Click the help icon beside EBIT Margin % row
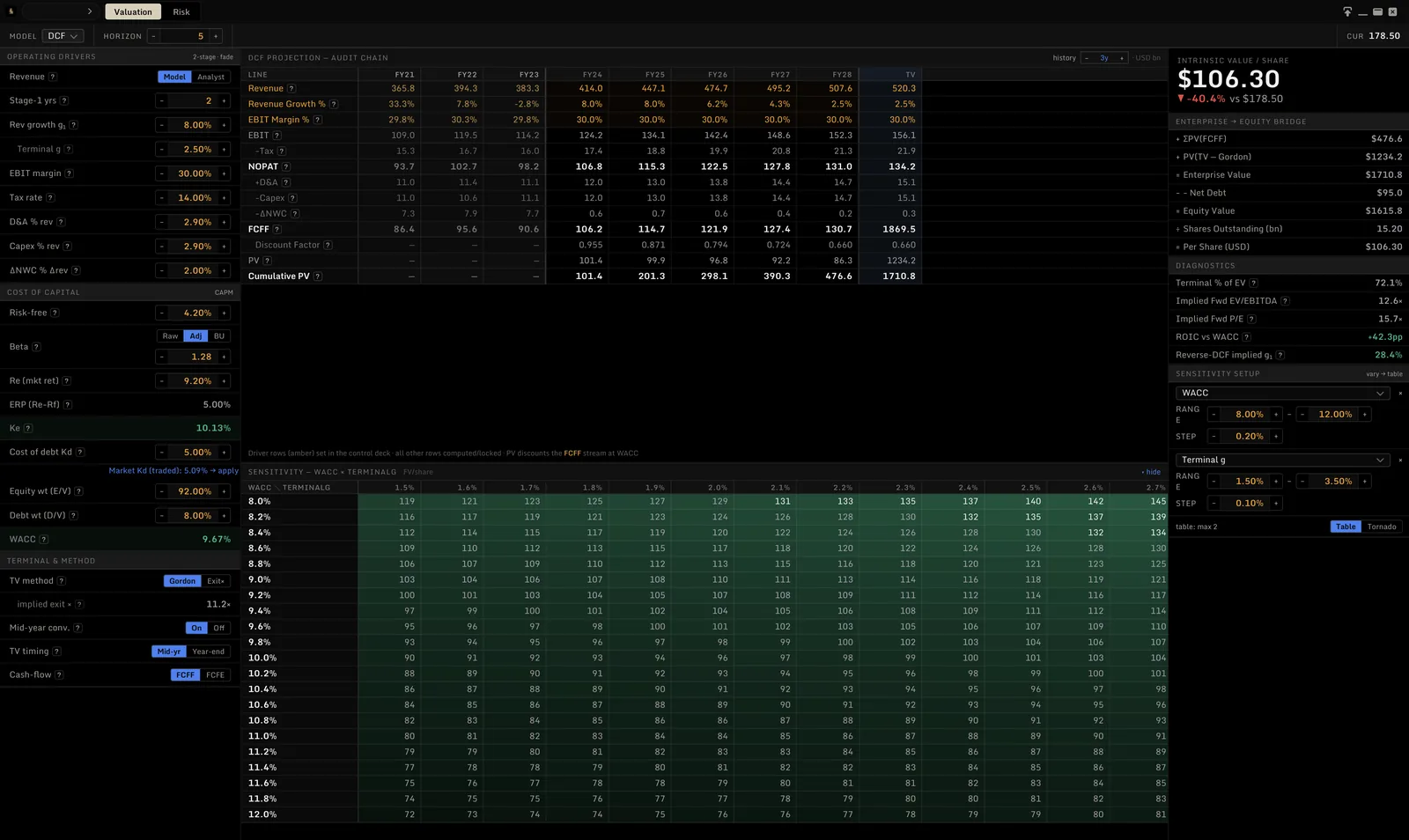 317,120
